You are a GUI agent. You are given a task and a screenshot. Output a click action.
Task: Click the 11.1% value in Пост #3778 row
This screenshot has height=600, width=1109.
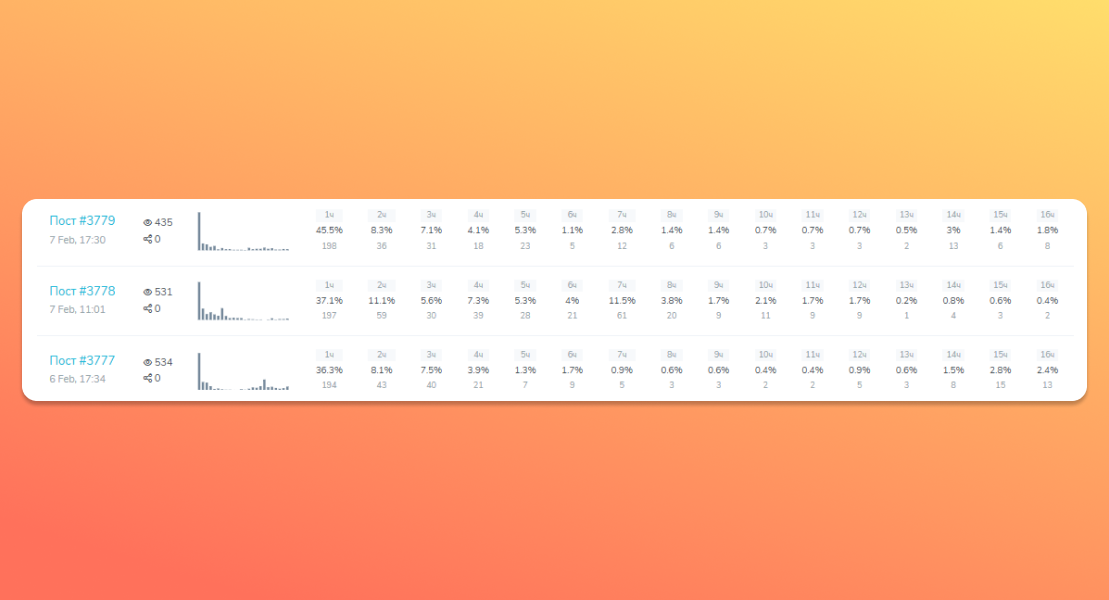point(381,301)
